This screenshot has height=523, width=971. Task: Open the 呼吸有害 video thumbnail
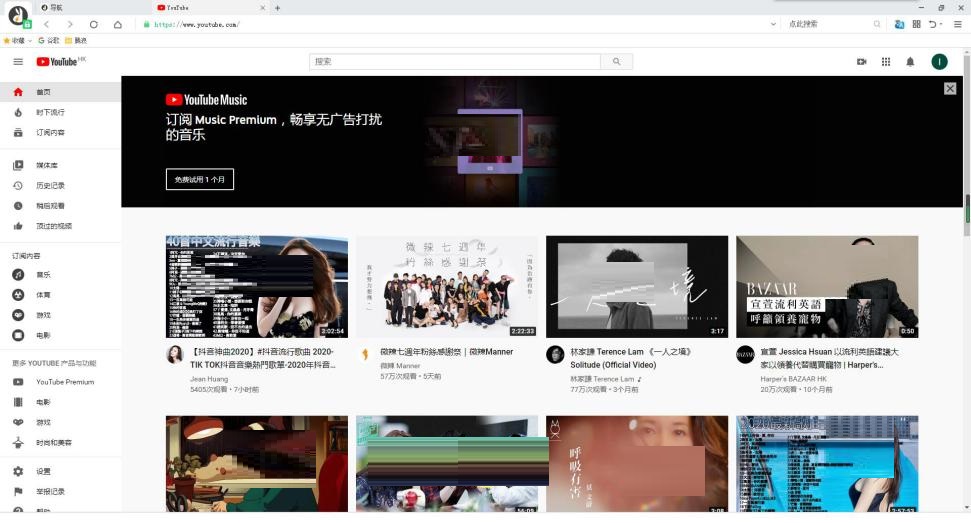tap(637, 464)
